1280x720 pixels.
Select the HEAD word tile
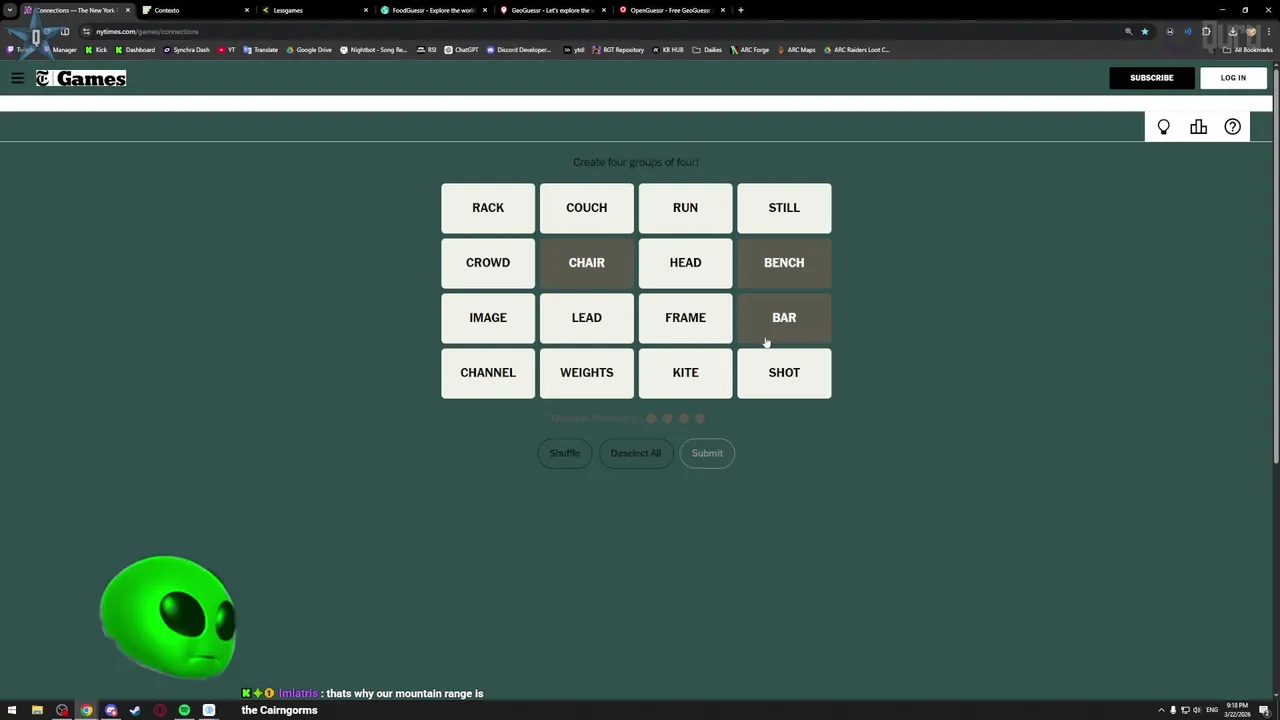coord(685,263)
